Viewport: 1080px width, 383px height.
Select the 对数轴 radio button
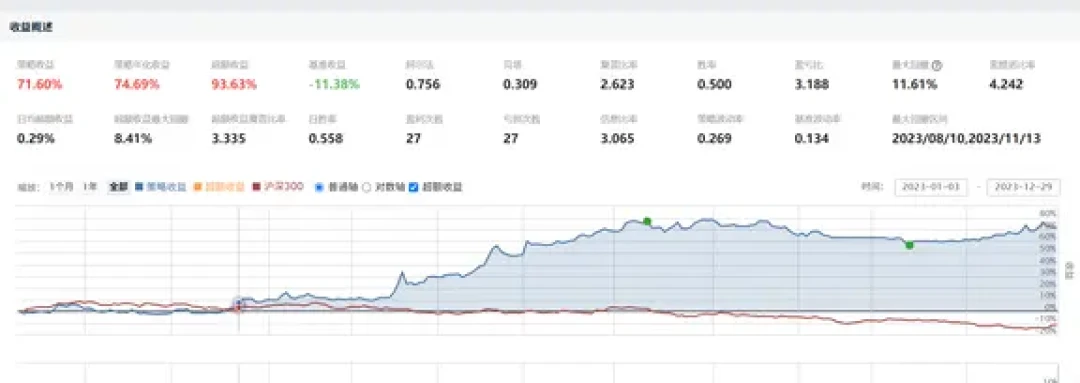pyautogui.click(x=366, y=187)
